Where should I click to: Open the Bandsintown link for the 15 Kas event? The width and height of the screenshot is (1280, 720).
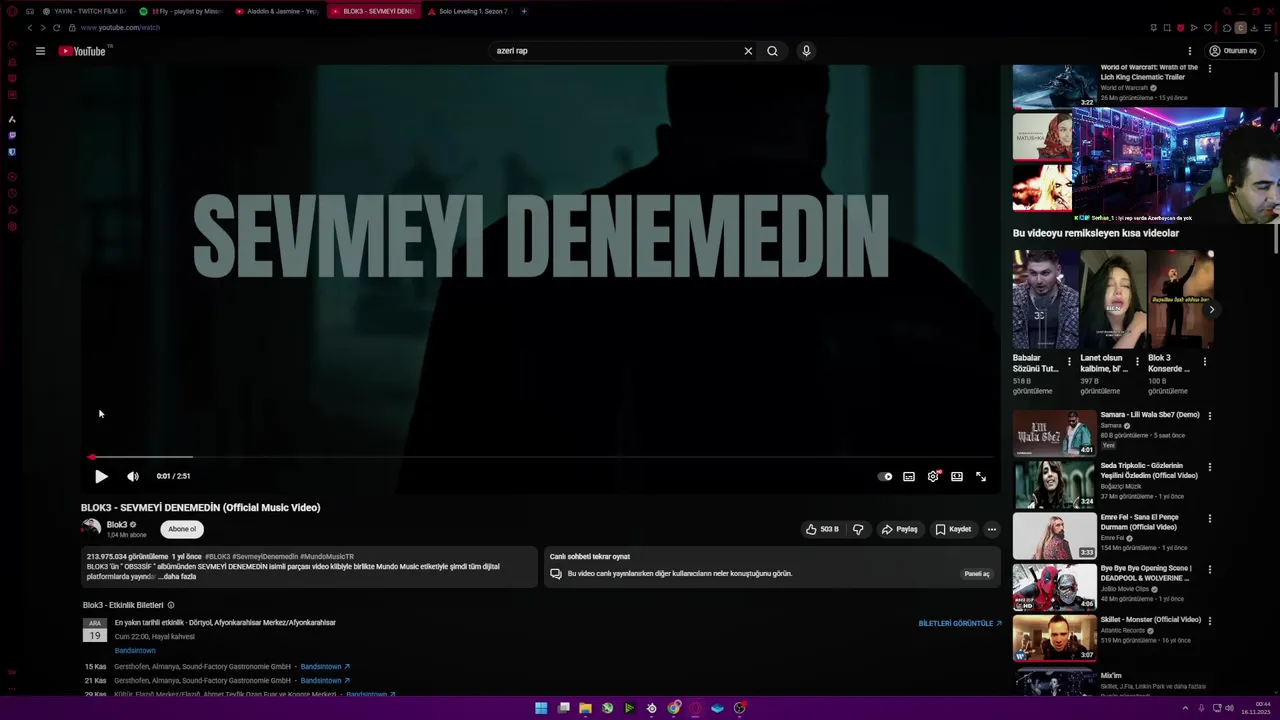(325, 667)
